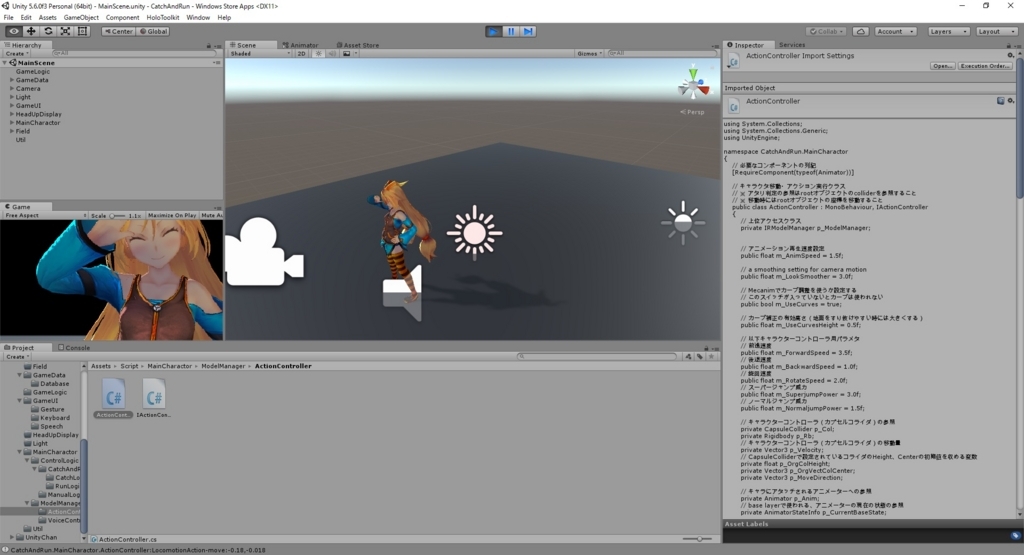The height and width of the screenshot is (555, 1024).
Task: Click the Inspector panel lock icon
Action: click(x=1008, y=46)
